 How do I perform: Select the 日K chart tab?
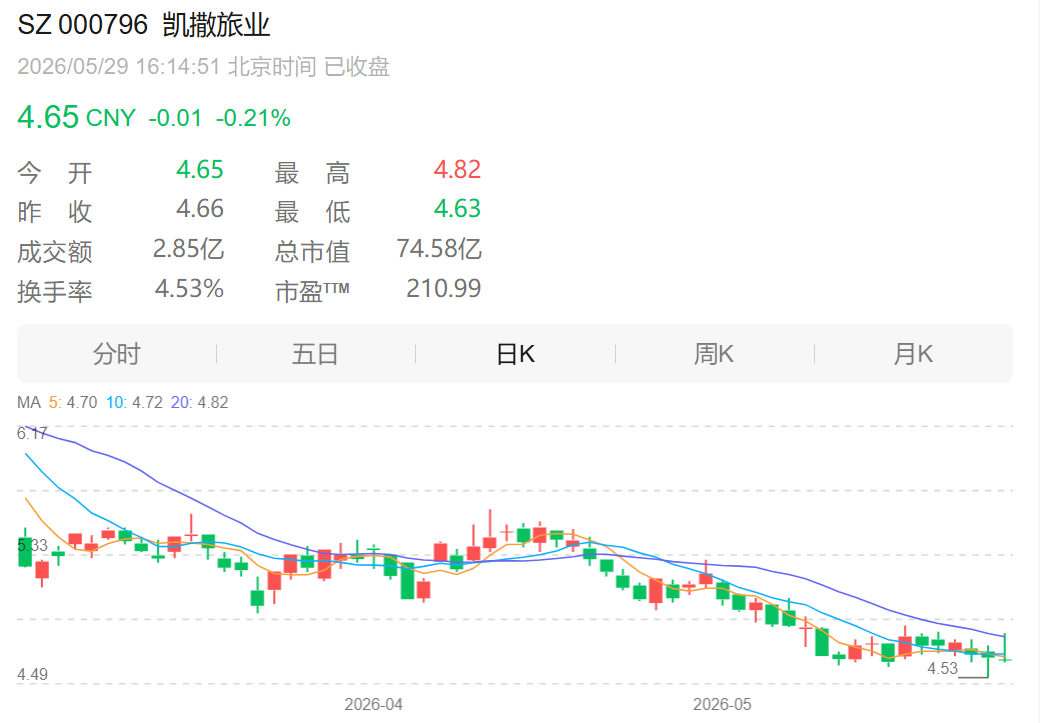pos(515,354)
